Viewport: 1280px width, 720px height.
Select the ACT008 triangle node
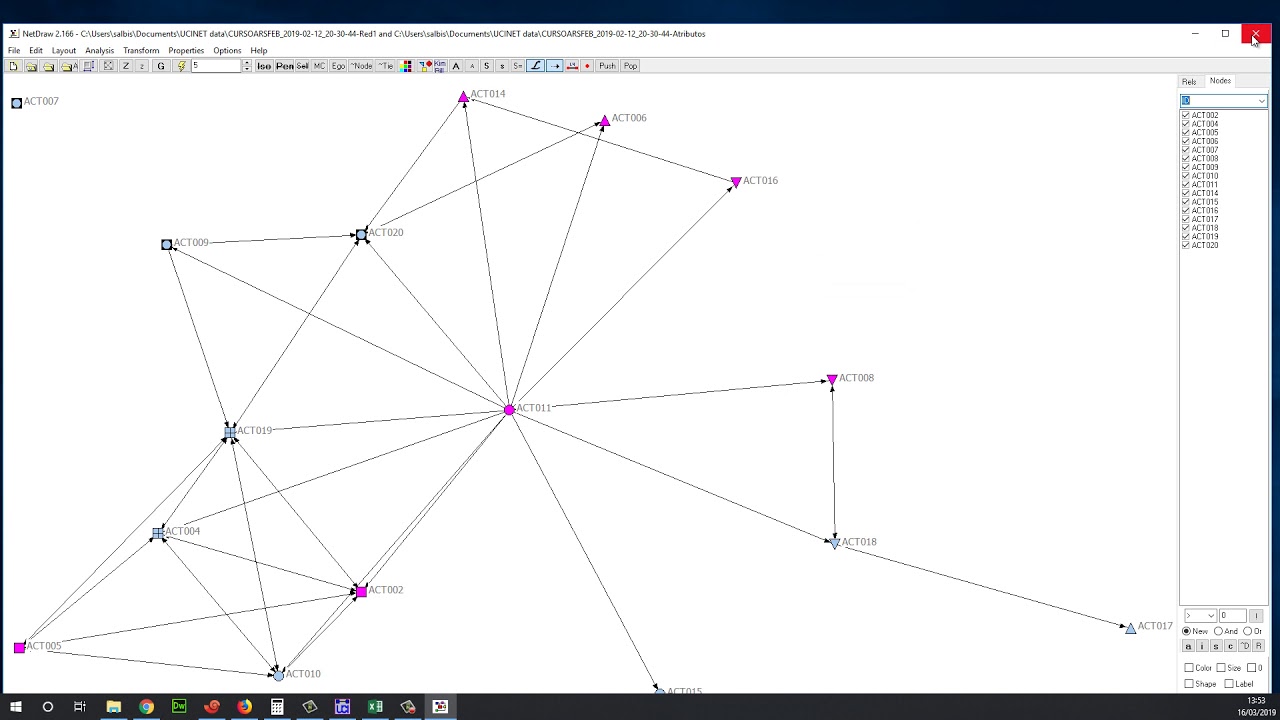(832, 380)
